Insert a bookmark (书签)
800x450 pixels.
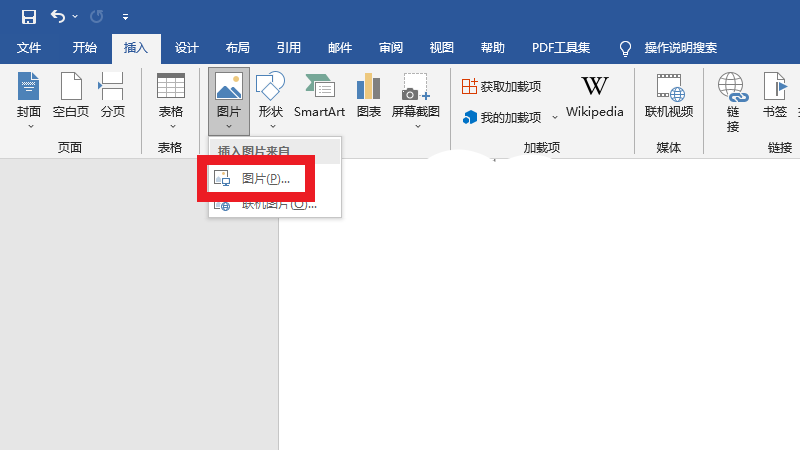click(x=775, y=98)
